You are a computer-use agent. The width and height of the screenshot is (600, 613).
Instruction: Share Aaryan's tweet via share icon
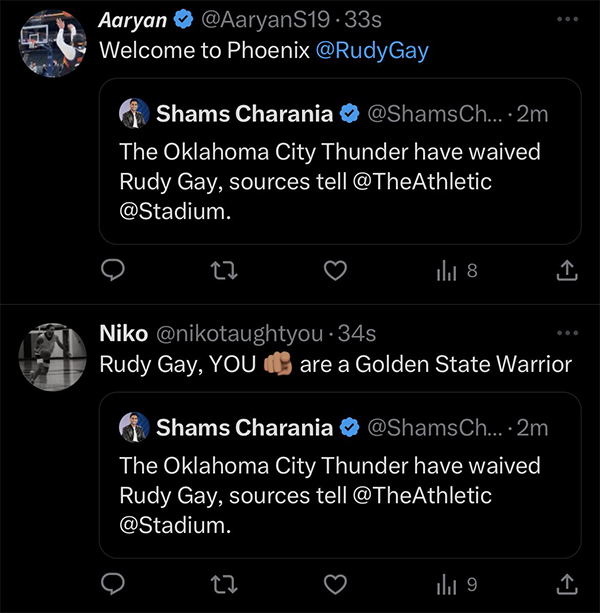tap(565, 270)
